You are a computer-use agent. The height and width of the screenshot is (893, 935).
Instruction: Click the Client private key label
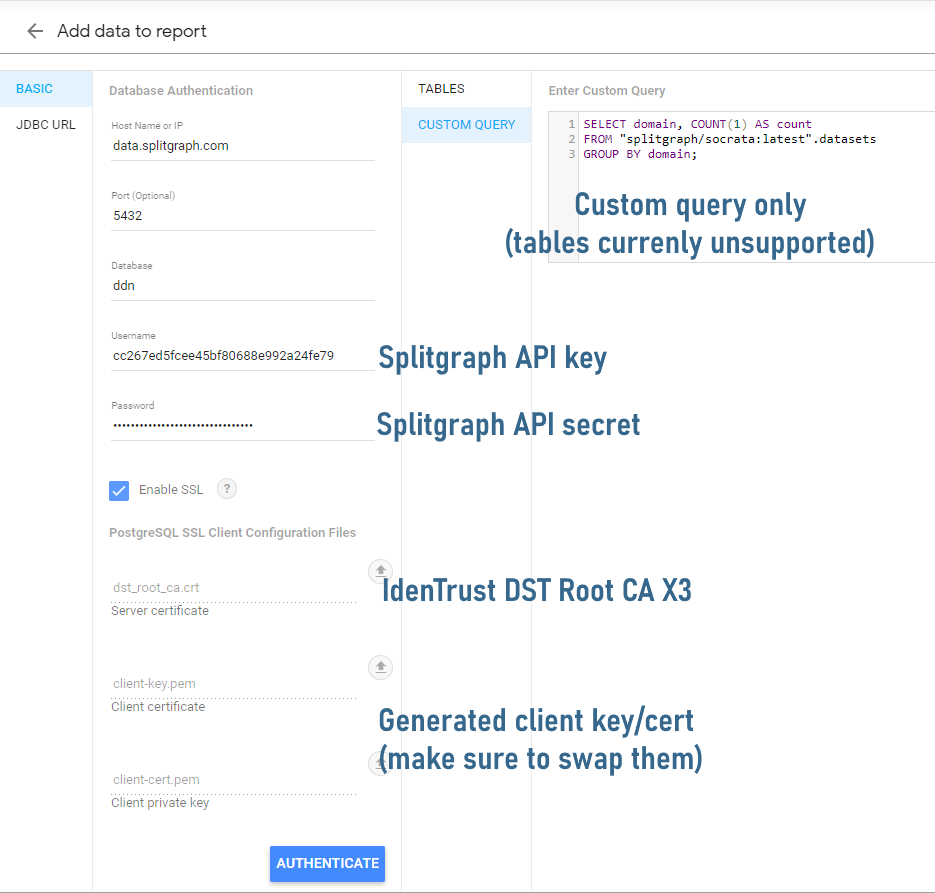(160, 803)
